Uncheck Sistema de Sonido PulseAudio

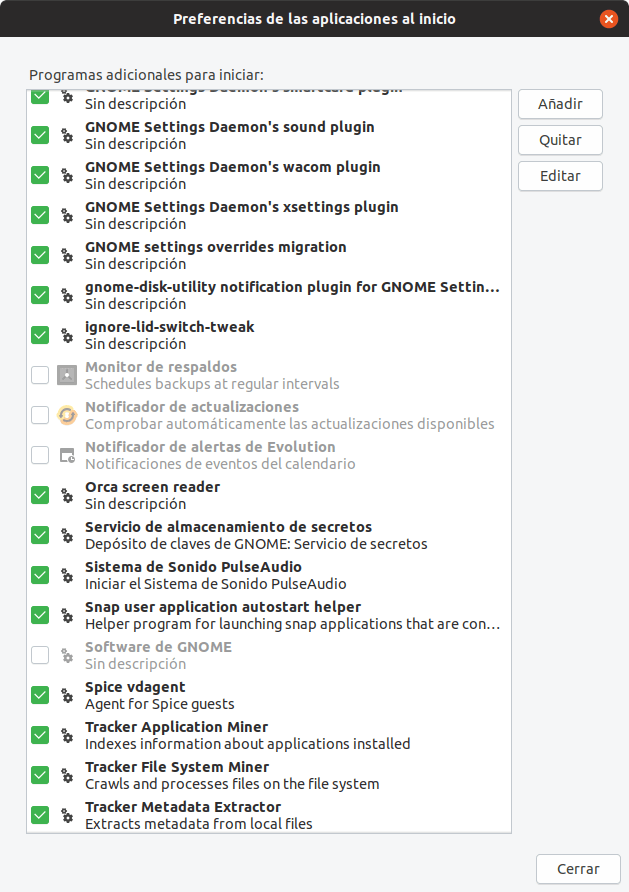tap(40, 575)
